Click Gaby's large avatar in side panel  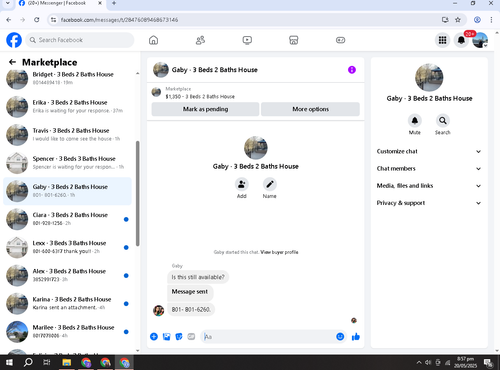pyautogui.click(x=429, y=77)
